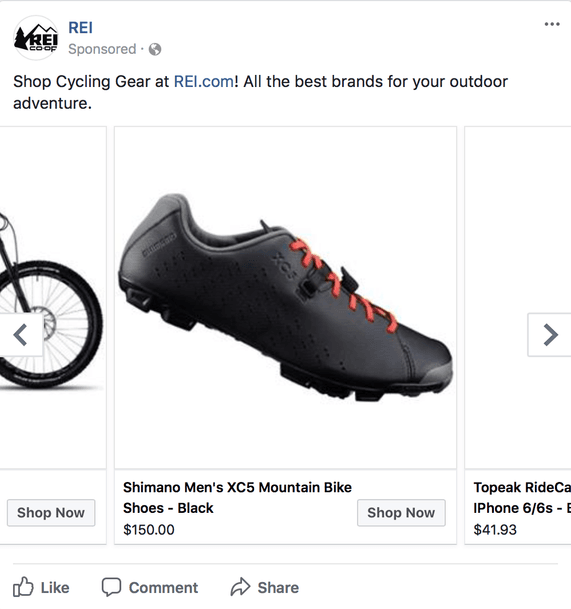Click the Comment text label
Image resolution: width=571 pixels, height=609 pixels.
click(164, 588)
